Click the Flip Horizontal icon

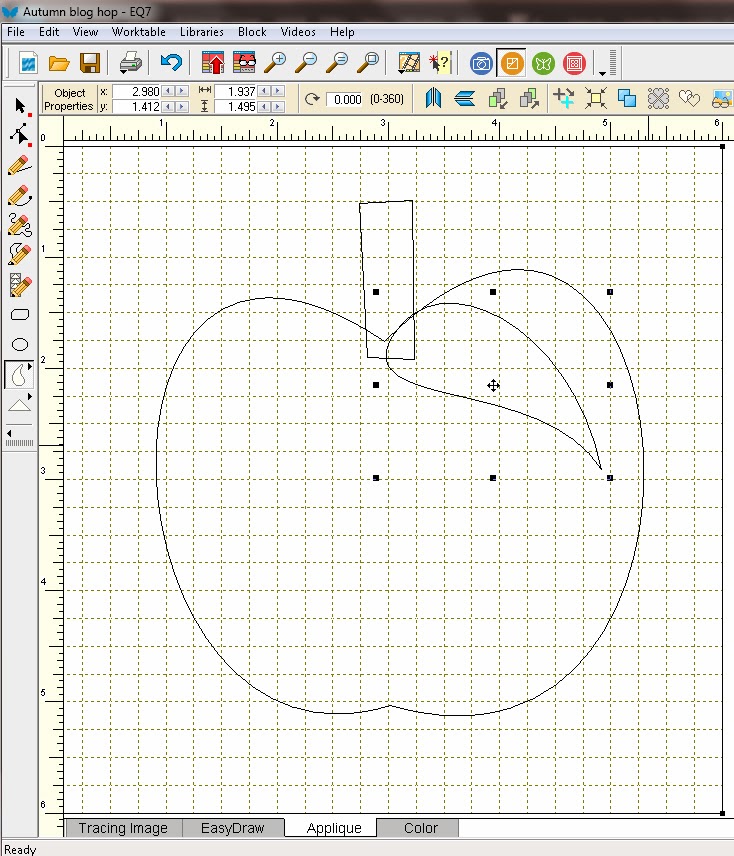point(433,99)
